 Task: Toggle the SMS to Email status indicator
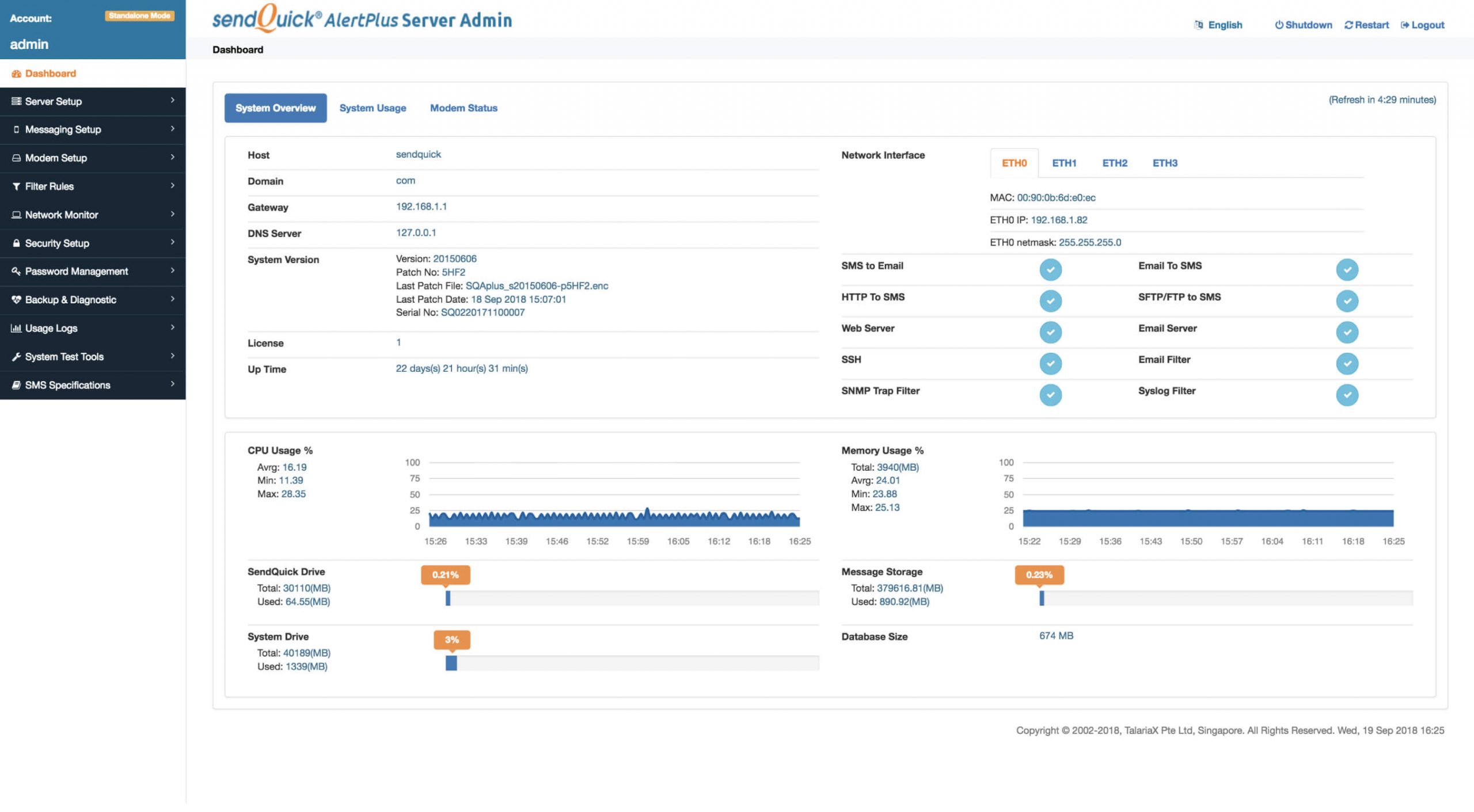pyautogui.click(x=1051, y=269)
